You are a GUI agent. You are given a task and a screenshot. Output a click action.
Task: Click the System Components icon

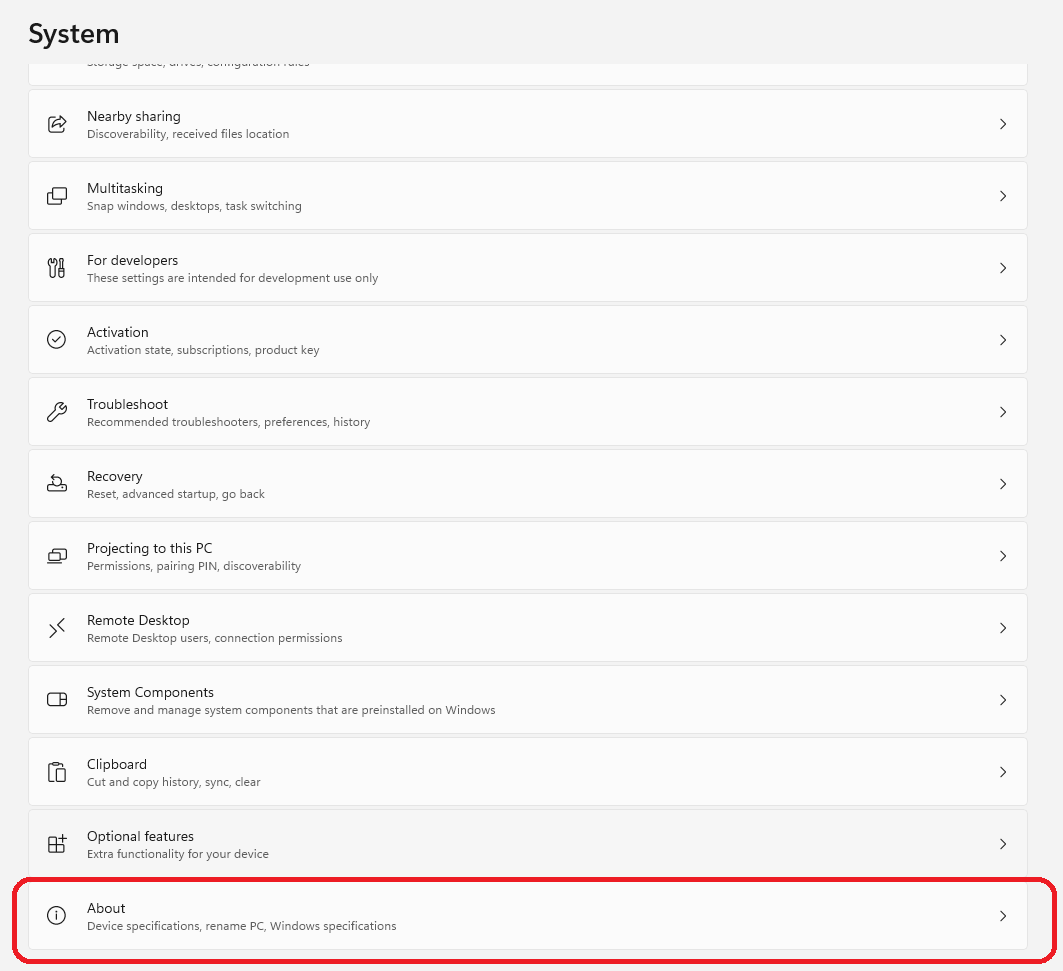point(57,700)
